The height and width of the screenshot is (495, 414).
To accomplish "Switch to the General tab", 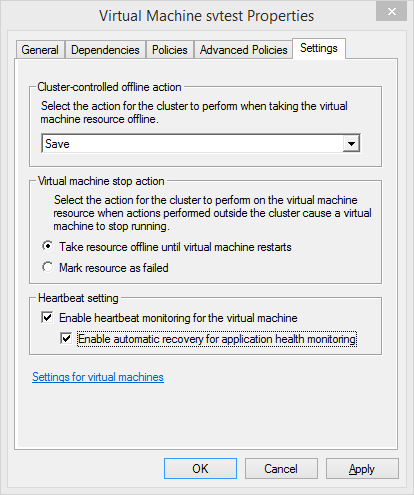I will point(40,50).
